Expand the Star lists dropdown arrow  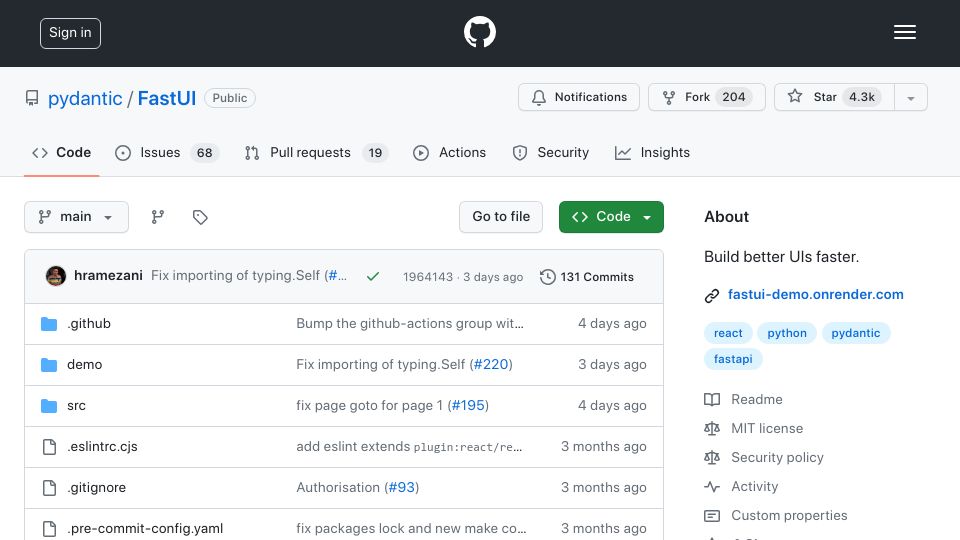(x=910, y=98)
